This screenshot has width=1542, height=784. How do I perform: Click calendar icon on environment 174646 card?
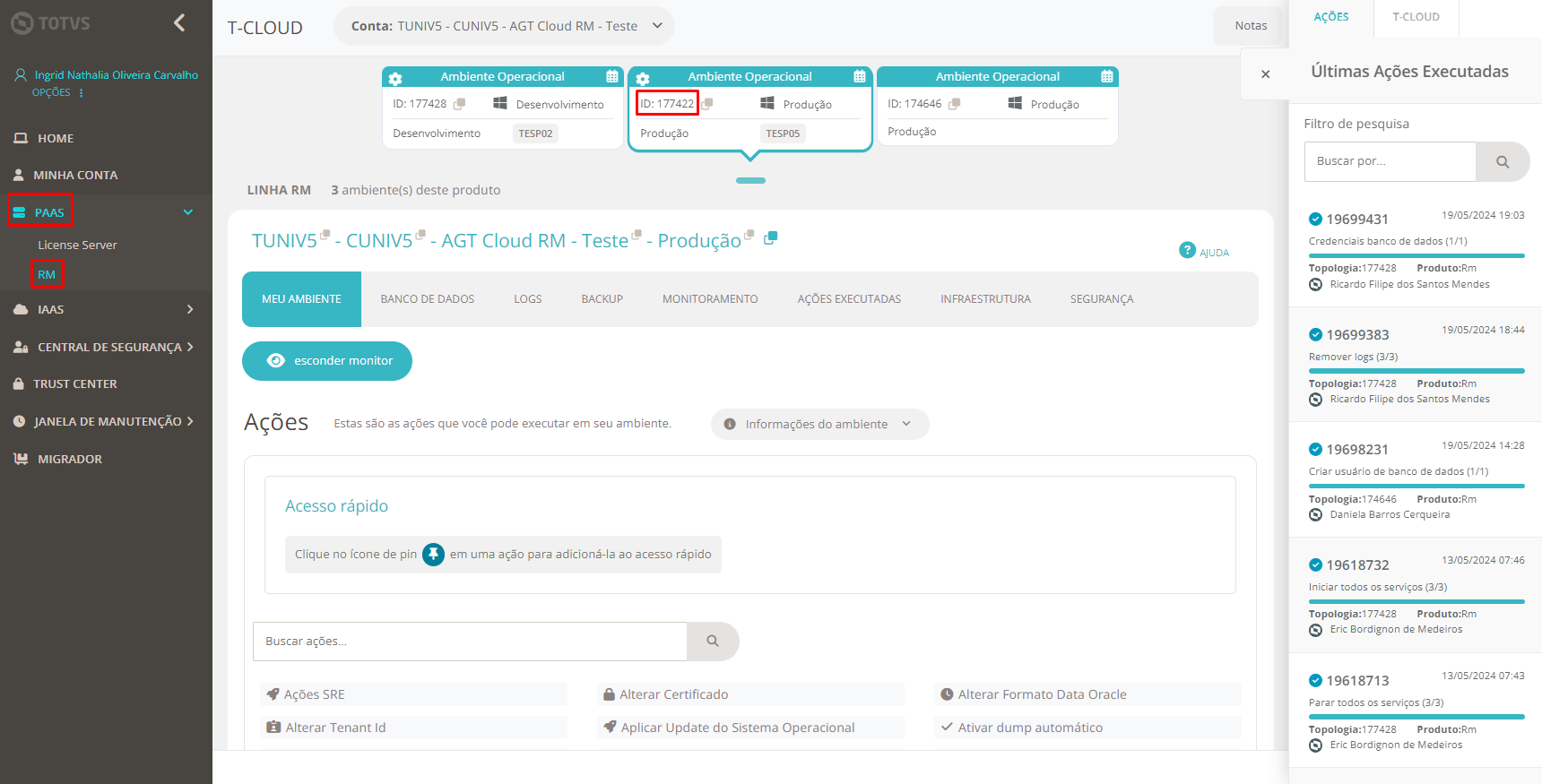(x=1107, y=77)
